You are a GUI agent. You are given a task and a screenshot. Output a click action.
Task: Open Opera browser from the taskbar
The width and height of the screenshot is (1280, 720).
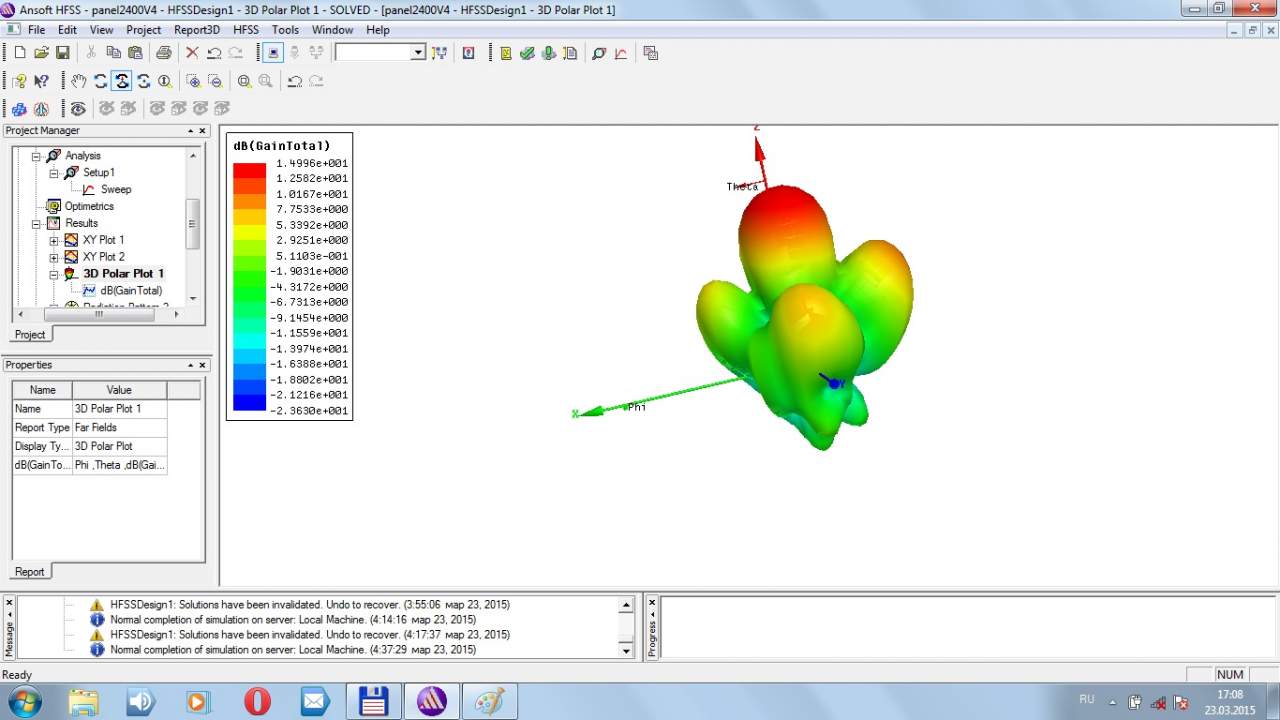point(257,702)
